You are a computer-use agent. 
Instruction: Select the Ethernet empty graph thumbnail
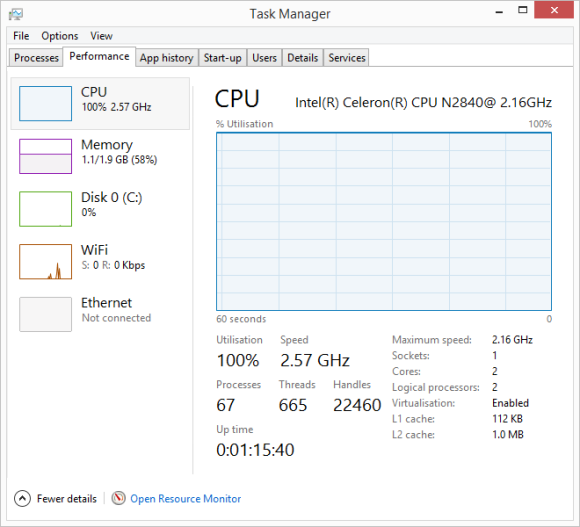pos(45,314)
